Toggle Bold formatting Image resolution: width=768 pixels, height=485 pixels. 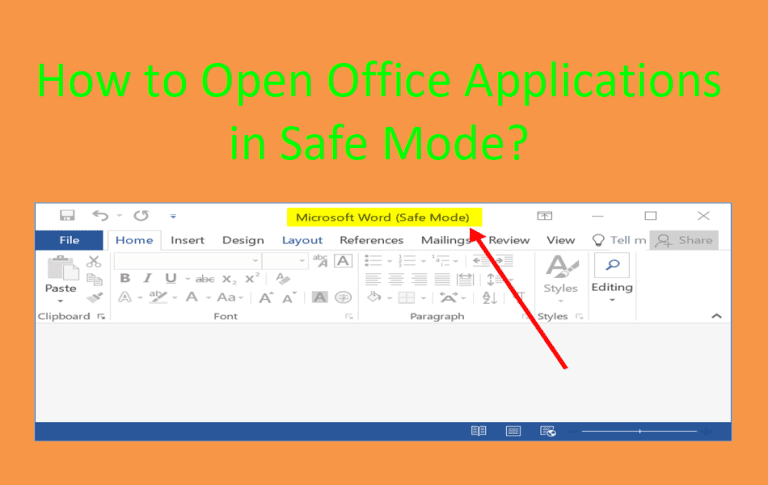tap(125, 278)
